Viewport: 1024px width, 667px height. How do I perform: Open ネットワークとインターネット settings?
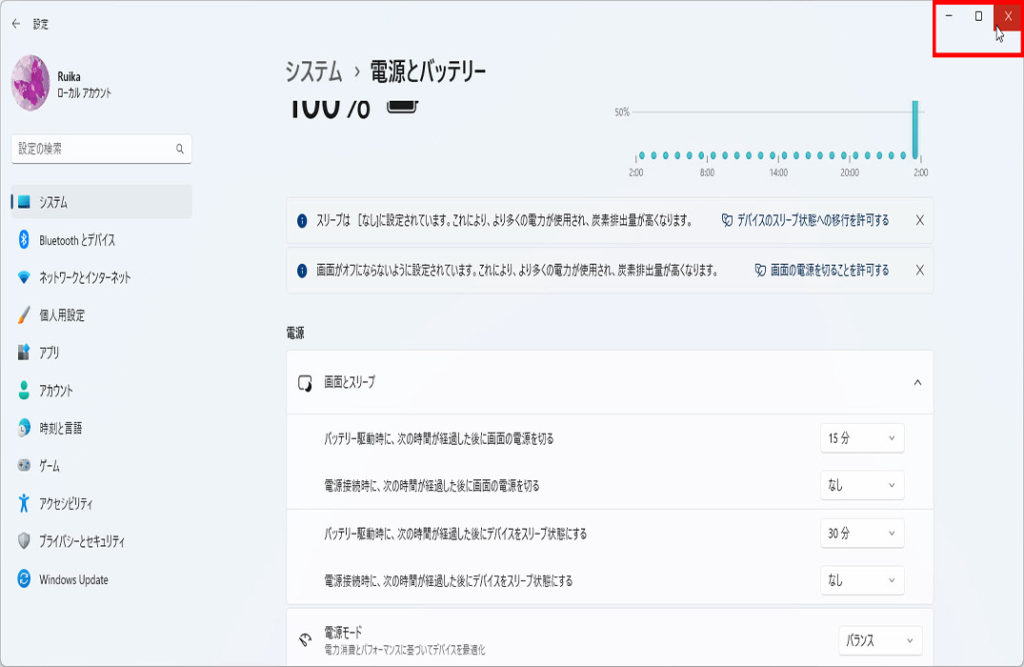pyautogui.click(x=84, y=278)
